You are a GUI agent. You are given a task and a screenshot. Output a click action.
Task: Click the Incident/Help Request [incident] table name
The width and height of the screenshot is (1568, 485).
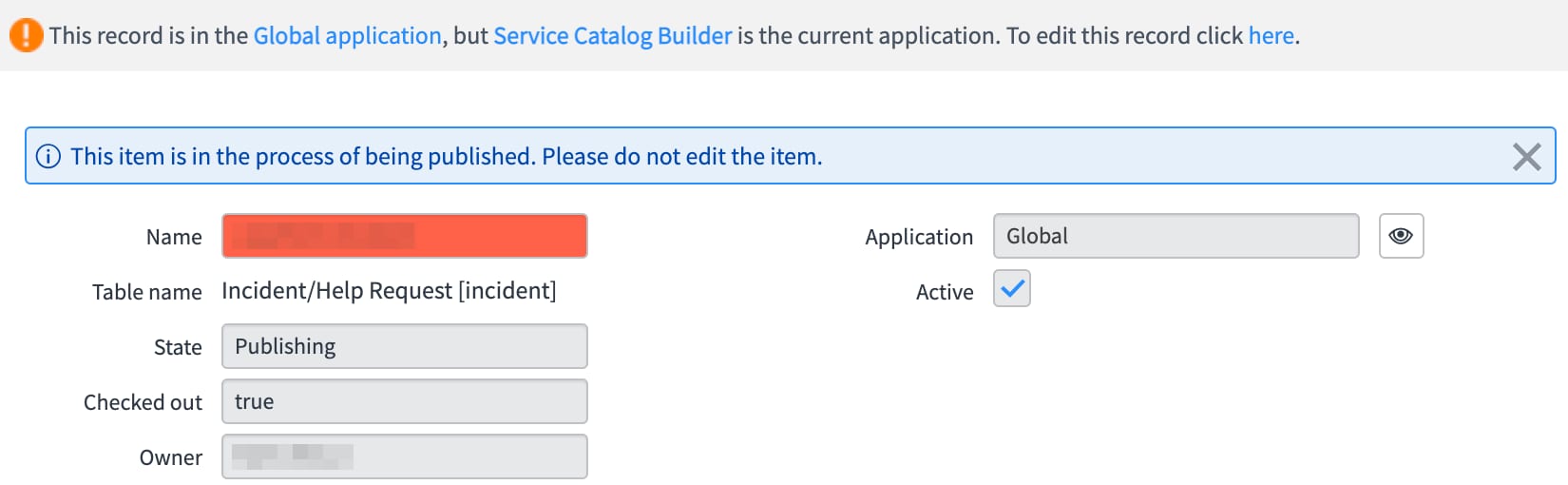pos(389,291)
